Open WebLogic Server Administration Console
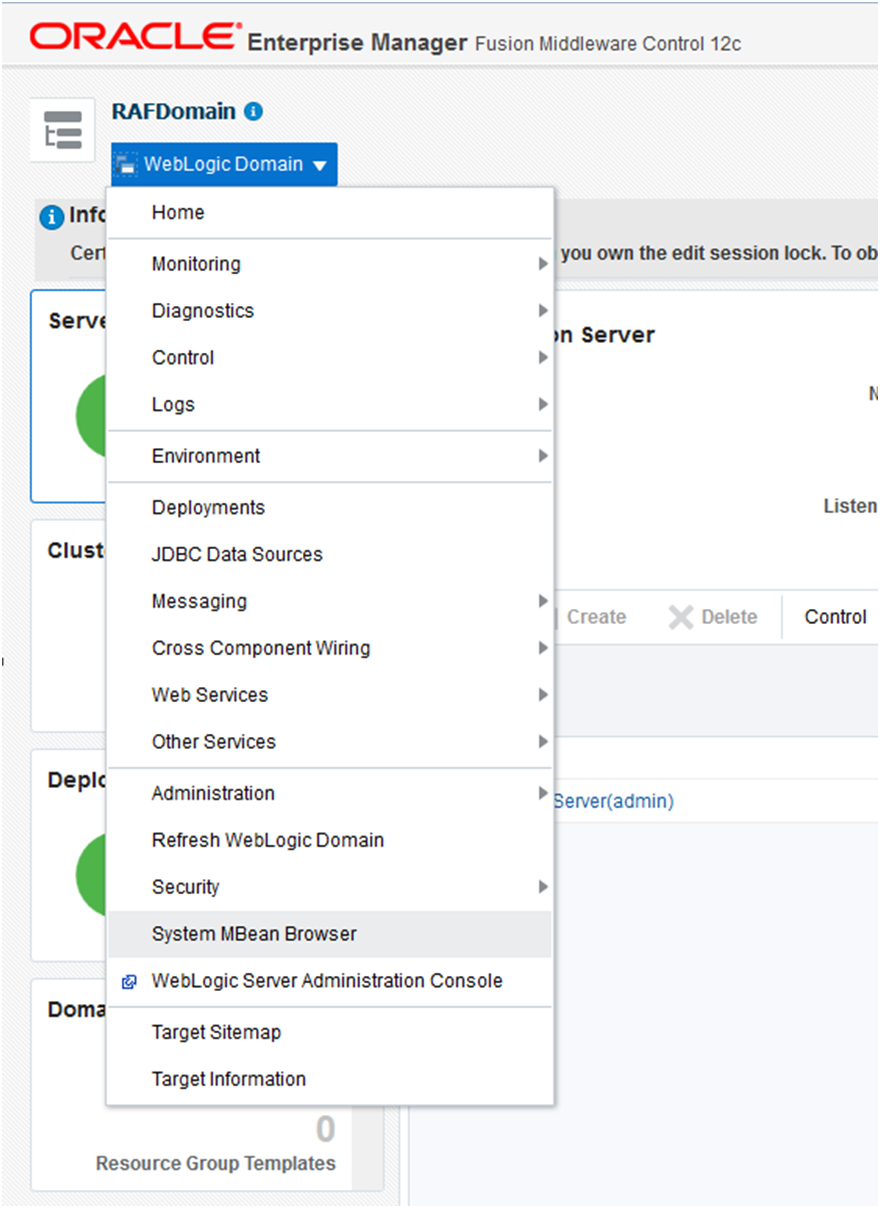This screenshot has width=880, height=1208. click(x=330, y=981)
